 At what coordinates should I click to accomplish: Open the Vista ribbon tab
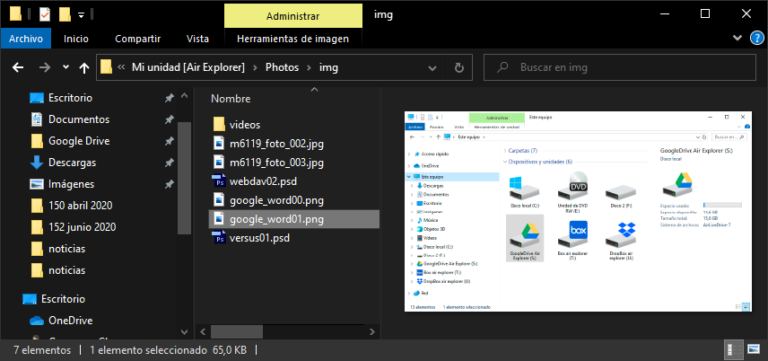pos(197,39)
